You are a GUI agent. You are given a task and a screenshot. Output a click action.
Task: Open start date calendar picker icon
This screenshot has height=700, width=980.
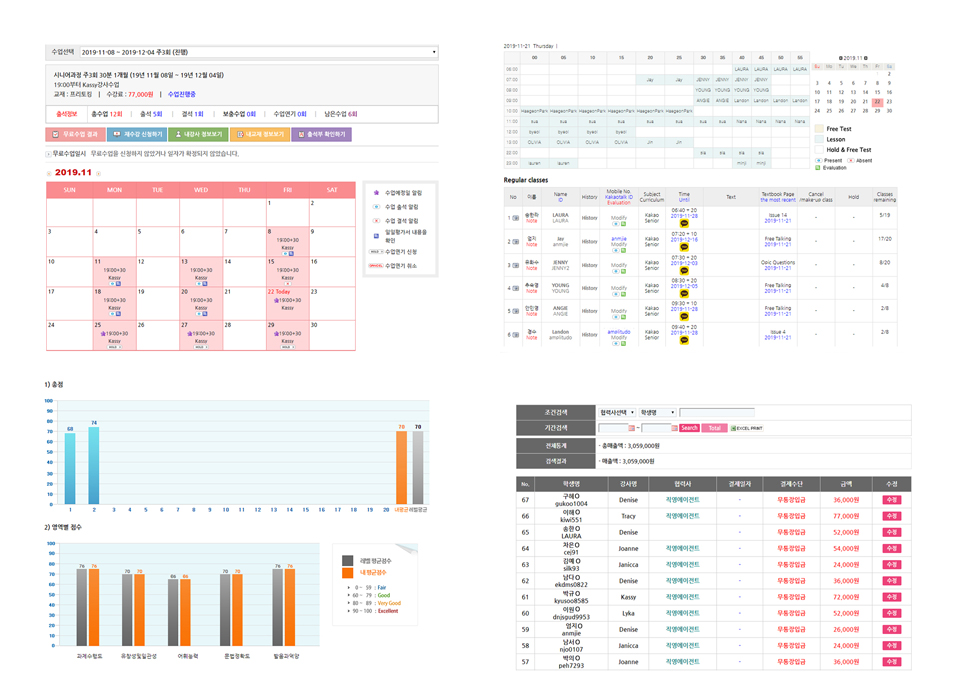click(632, 428)
